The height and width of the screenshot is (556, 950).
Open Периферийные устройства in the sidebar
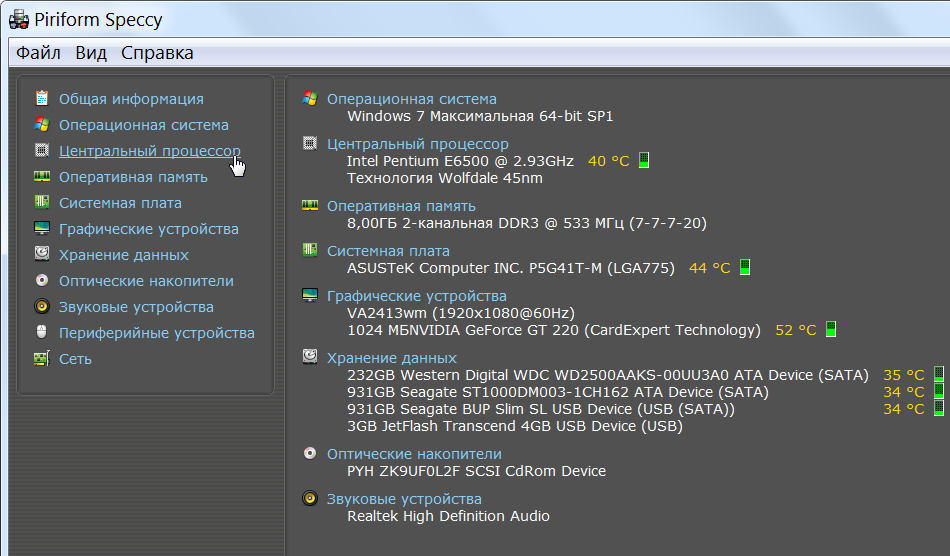(156, 333)
